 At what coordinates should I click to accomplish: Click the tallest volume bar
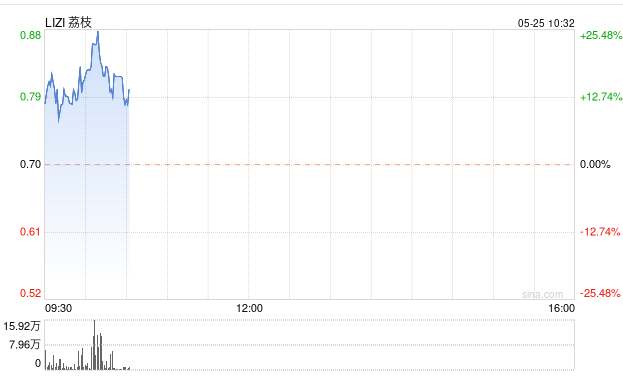pyautogui.click(x=95, y=345)
